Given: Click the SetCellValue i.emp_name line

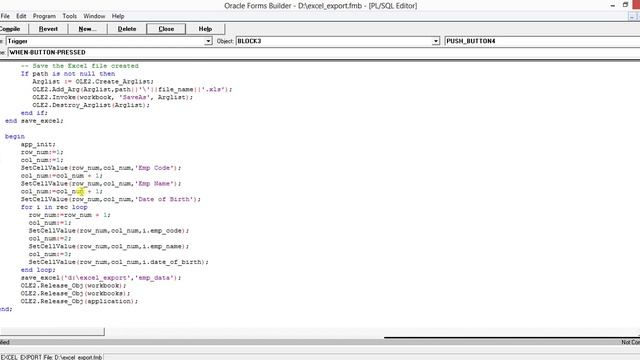Looking at the screenshot, I should 109,246.
